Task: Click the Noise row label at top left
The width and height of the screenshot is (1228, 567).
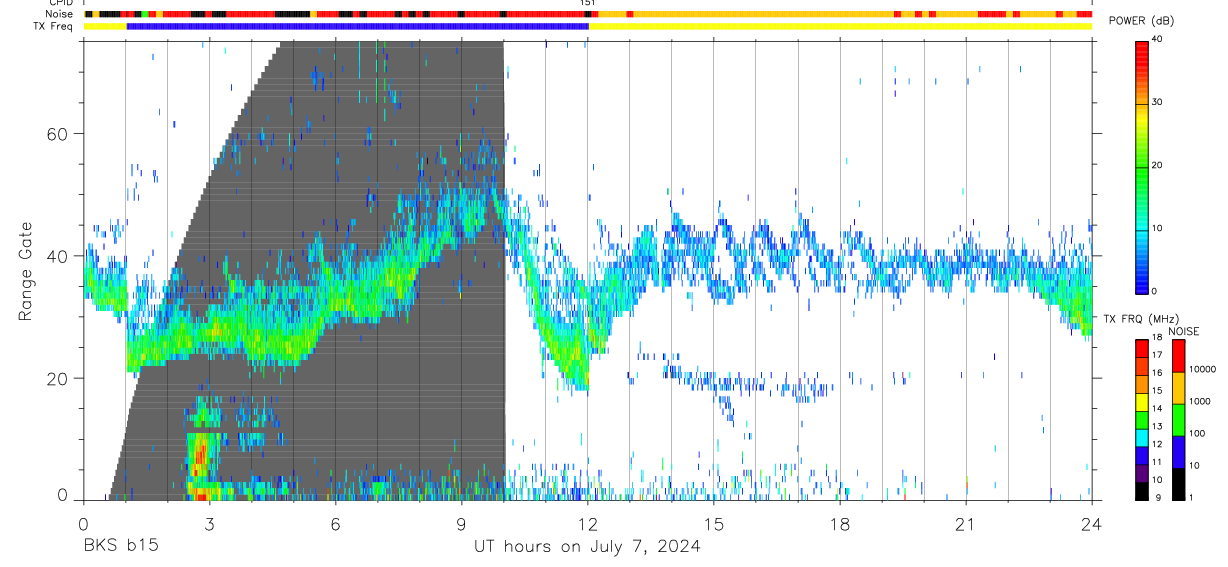Action: tap(61, 14)
